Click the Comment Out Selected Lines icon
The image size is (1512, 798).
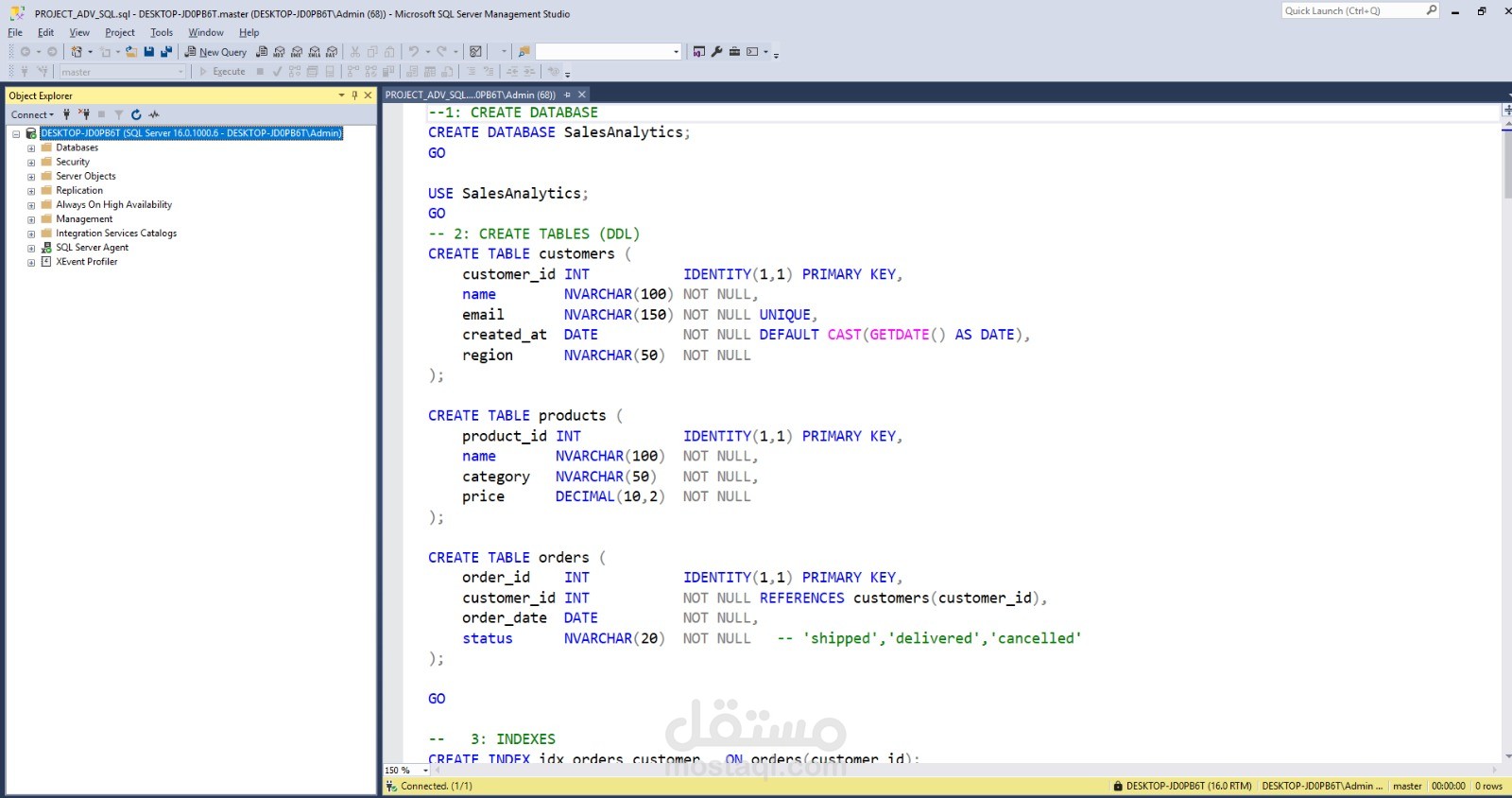471,71
